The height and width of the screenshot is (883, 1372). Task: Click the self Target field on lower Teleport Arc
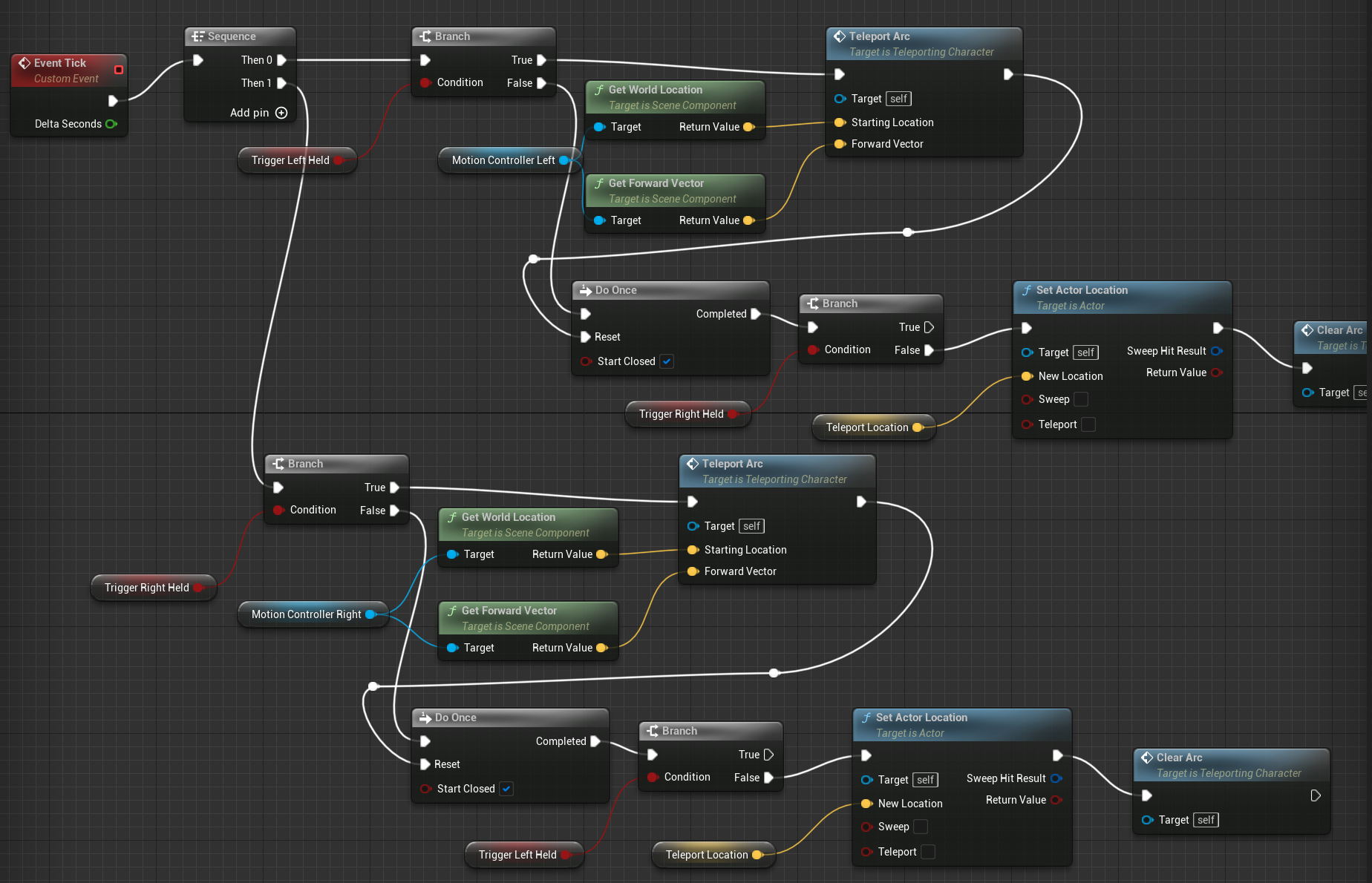tap(751, 526)
